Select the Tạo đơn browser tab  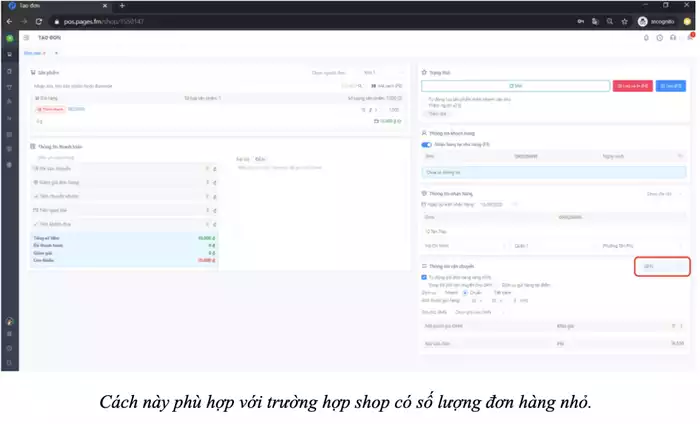(x=58, y=6)
